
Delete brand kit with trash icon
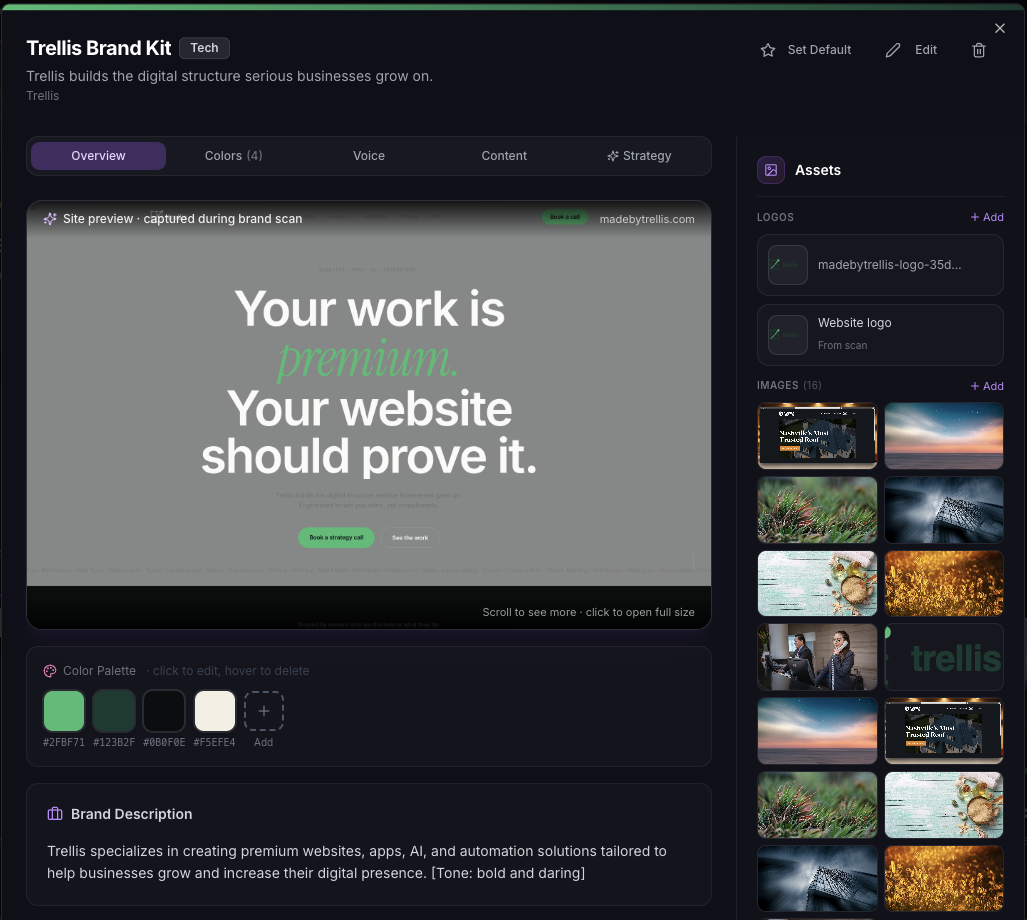(x=979, y=50)
